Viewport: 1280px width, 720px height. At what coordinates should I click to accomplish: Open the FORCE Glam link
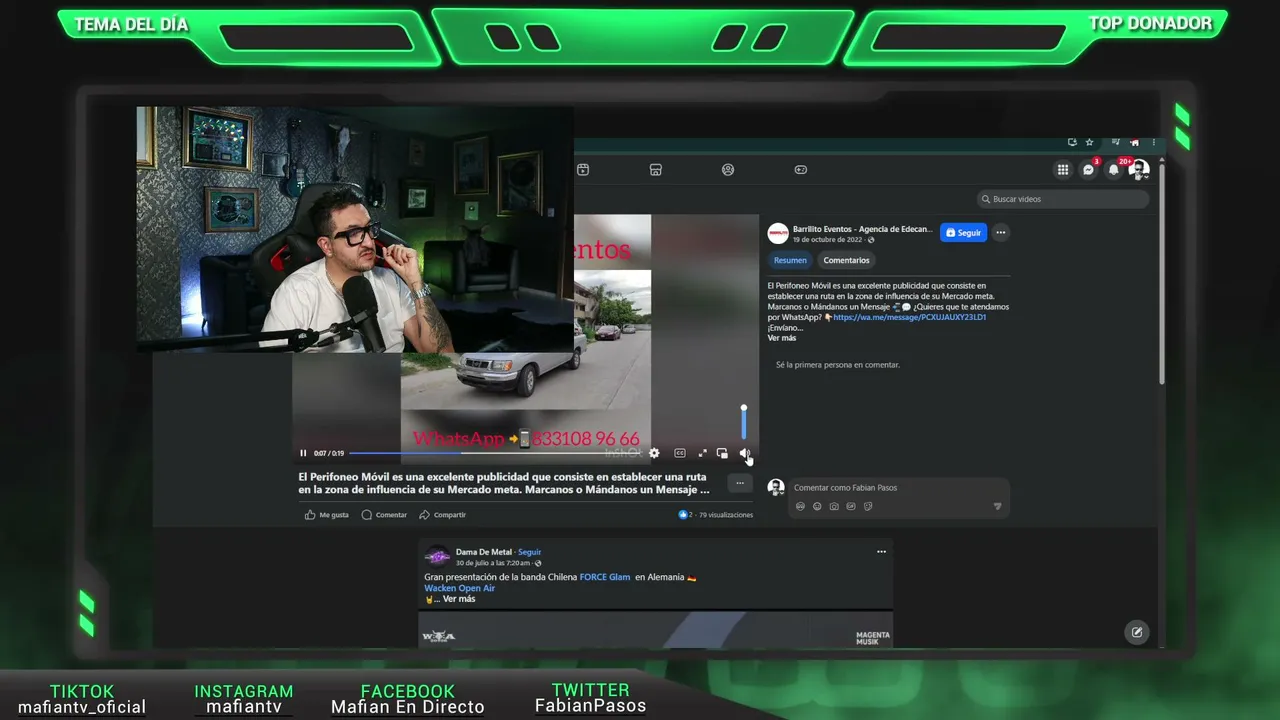[x=605, y=577]
